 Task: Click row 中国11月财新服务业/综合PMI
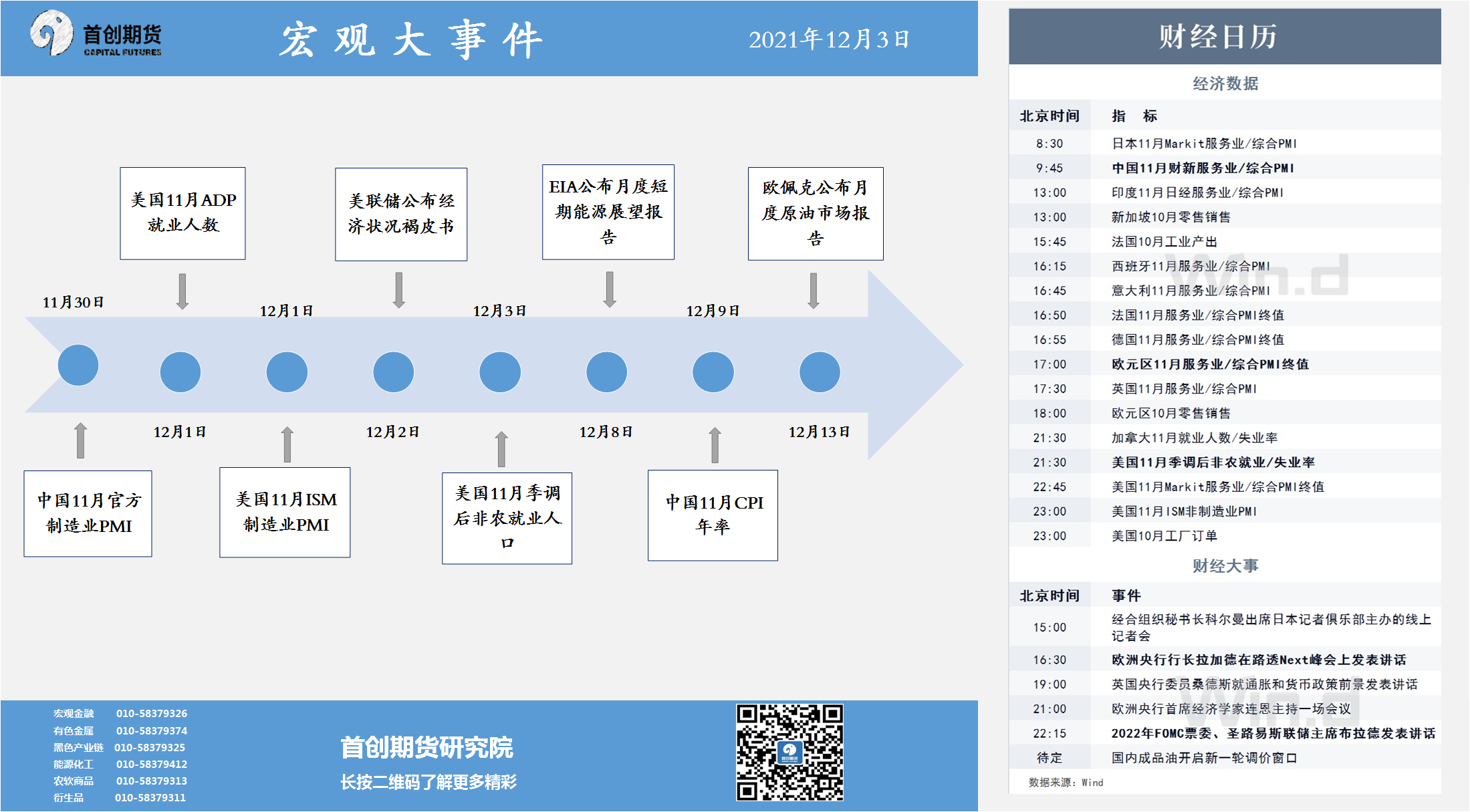pos(1225,168)
